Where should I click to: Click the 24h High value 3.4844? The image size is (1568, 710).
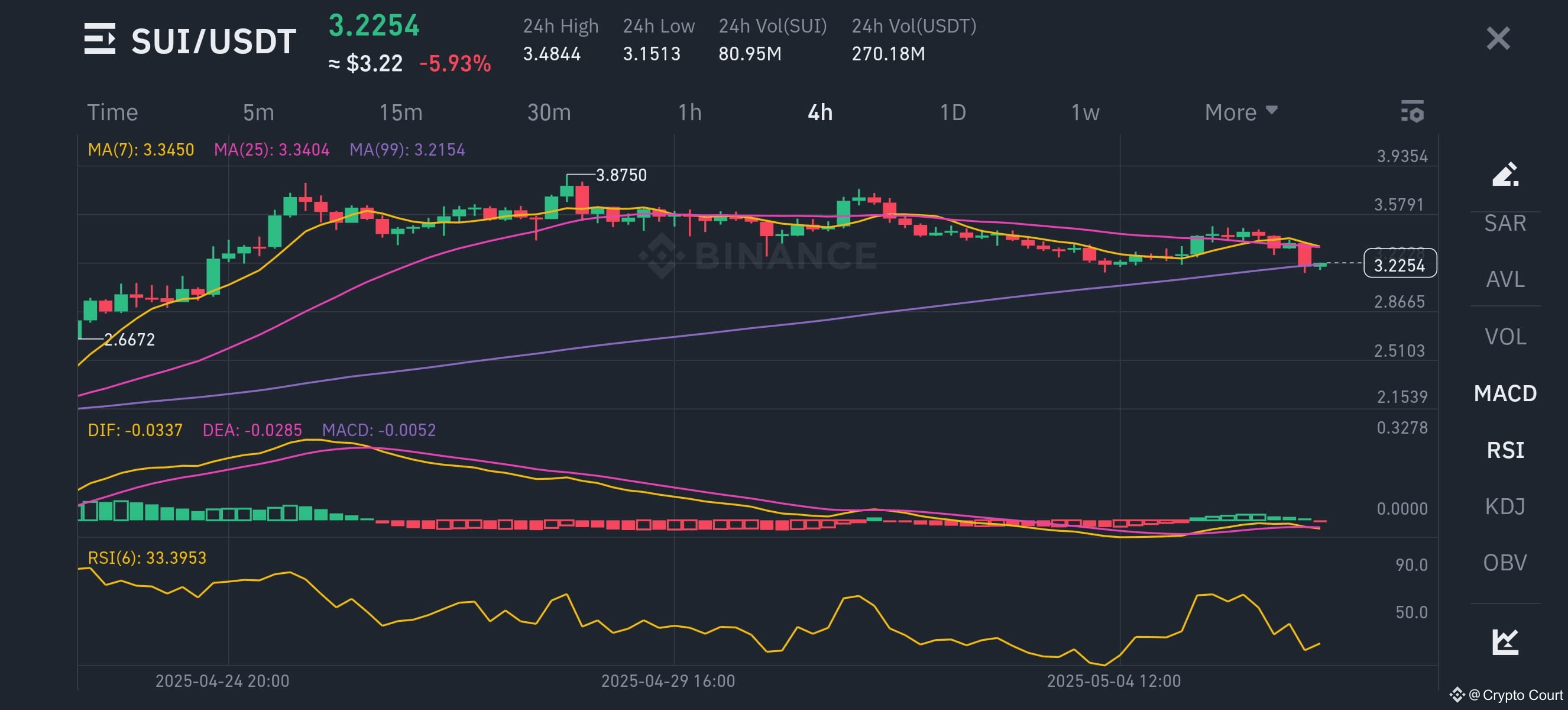(552, 54)
